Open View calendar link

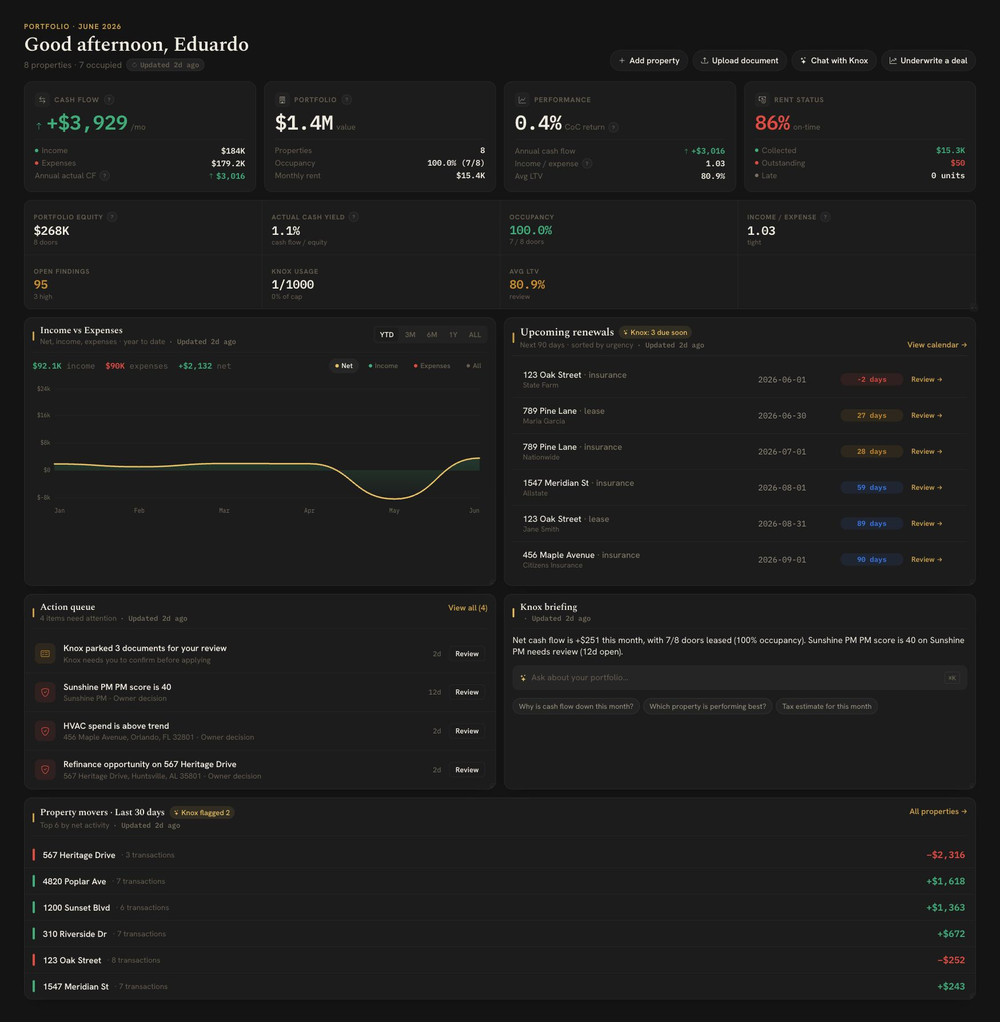pos(937,345)
